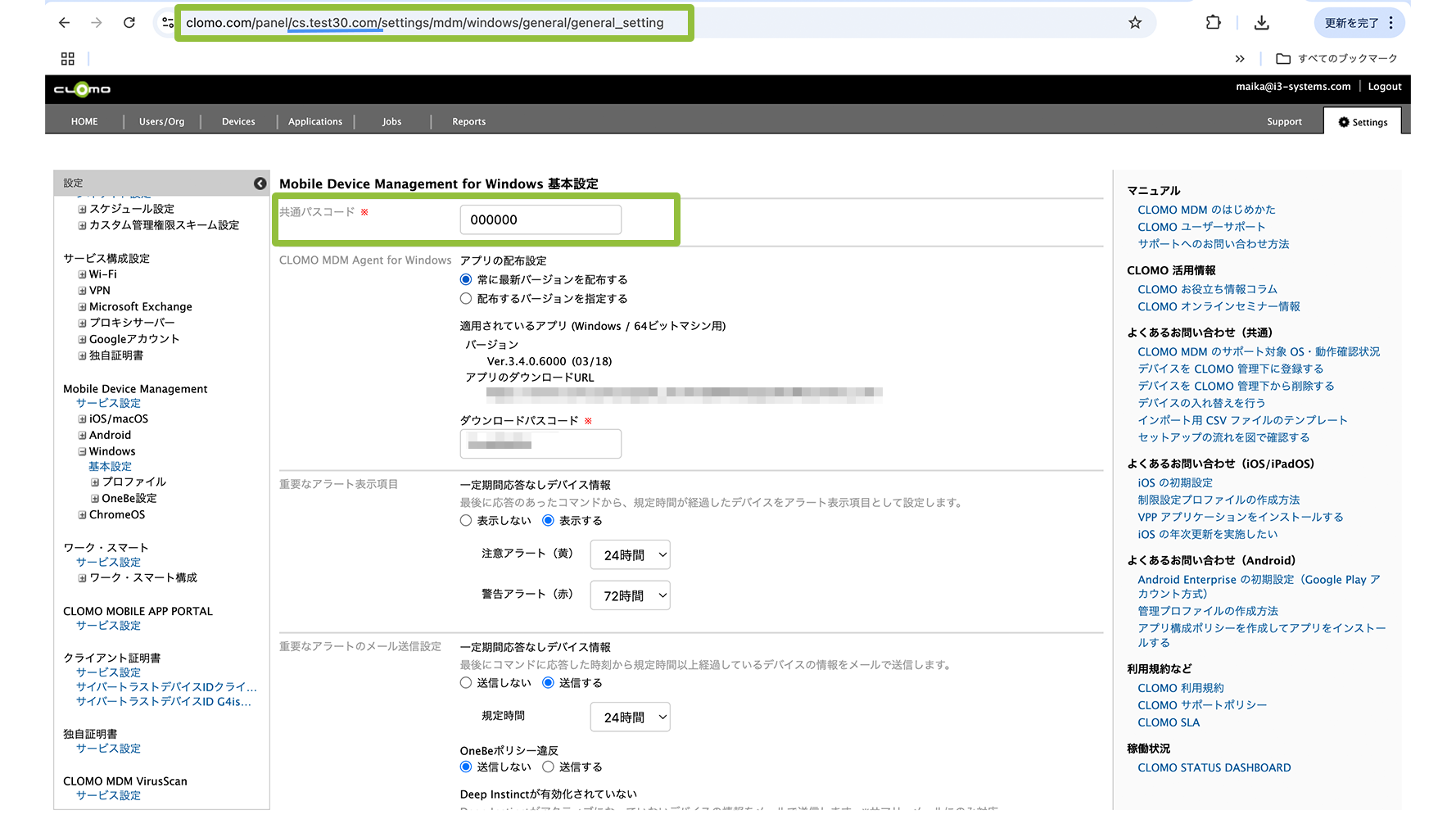The image size is (1456, 819).
Task: Expand the 独自証明書 tree item under サービス構成設定
Action: [82, 355]
